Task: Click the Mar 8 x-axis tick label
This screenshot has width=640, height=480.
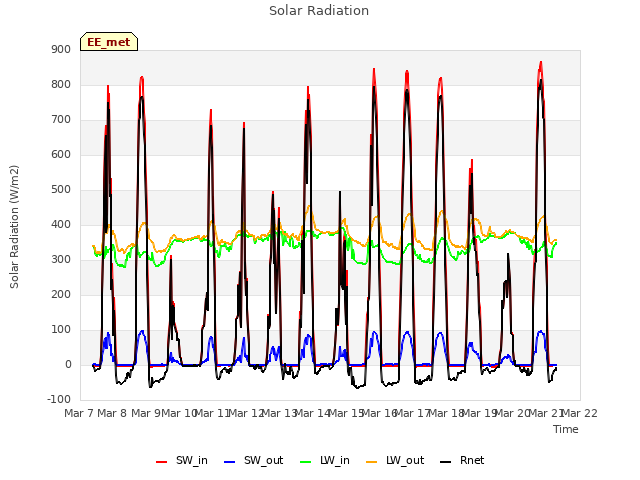Action: [x=112, y=413]
